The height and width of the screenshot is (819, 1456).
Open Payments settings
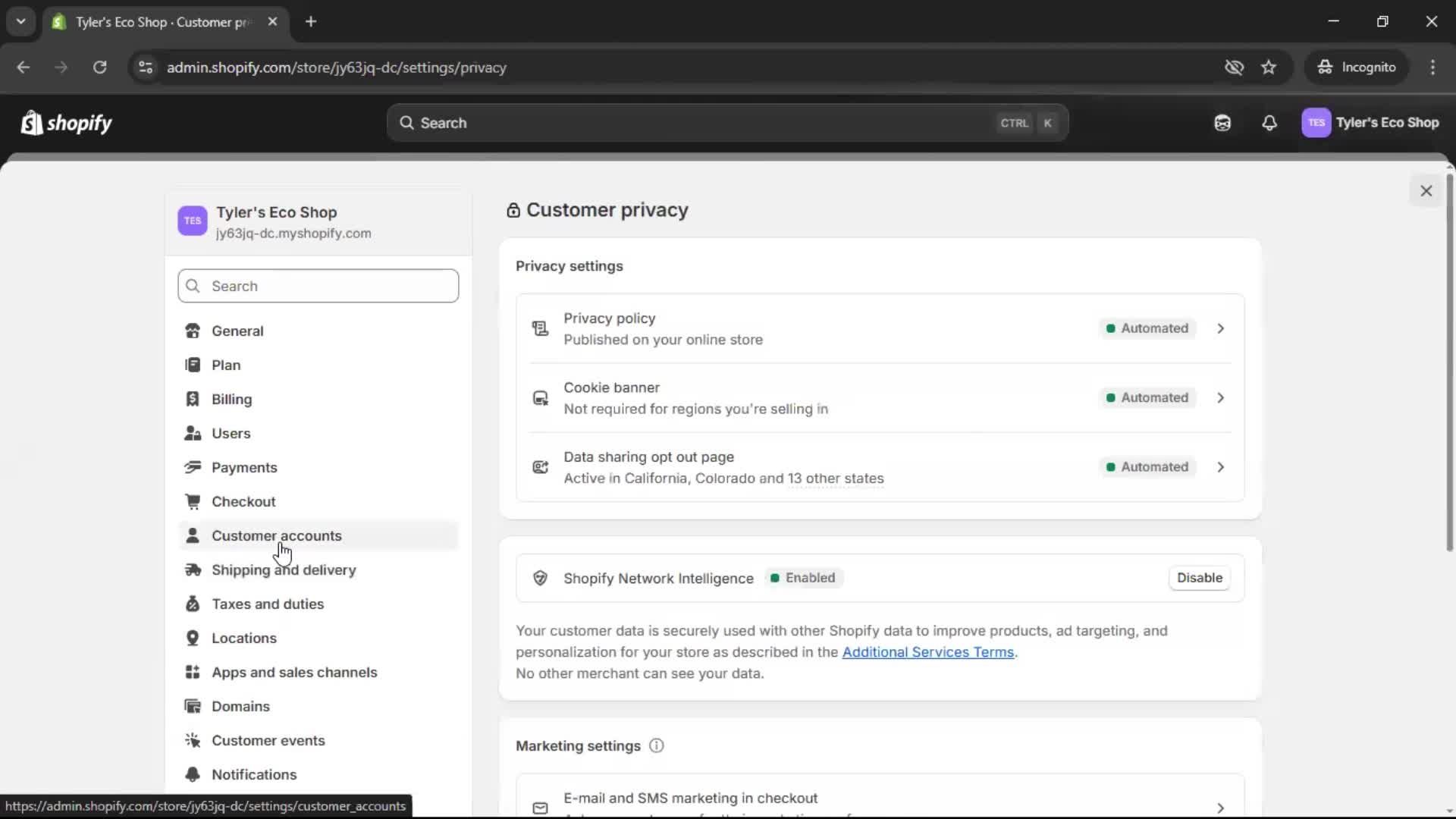click(x=318, y=467)
